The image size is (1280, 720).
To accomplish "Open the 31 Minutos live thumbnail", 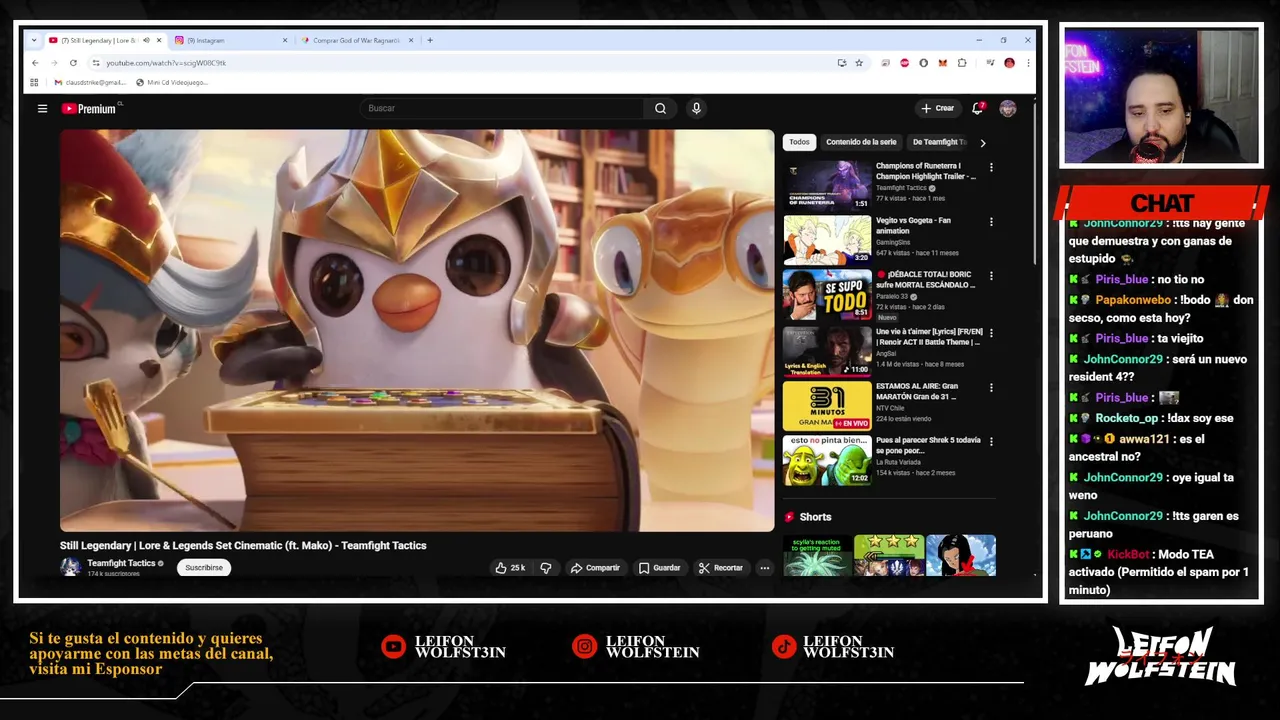I will 827,405.
